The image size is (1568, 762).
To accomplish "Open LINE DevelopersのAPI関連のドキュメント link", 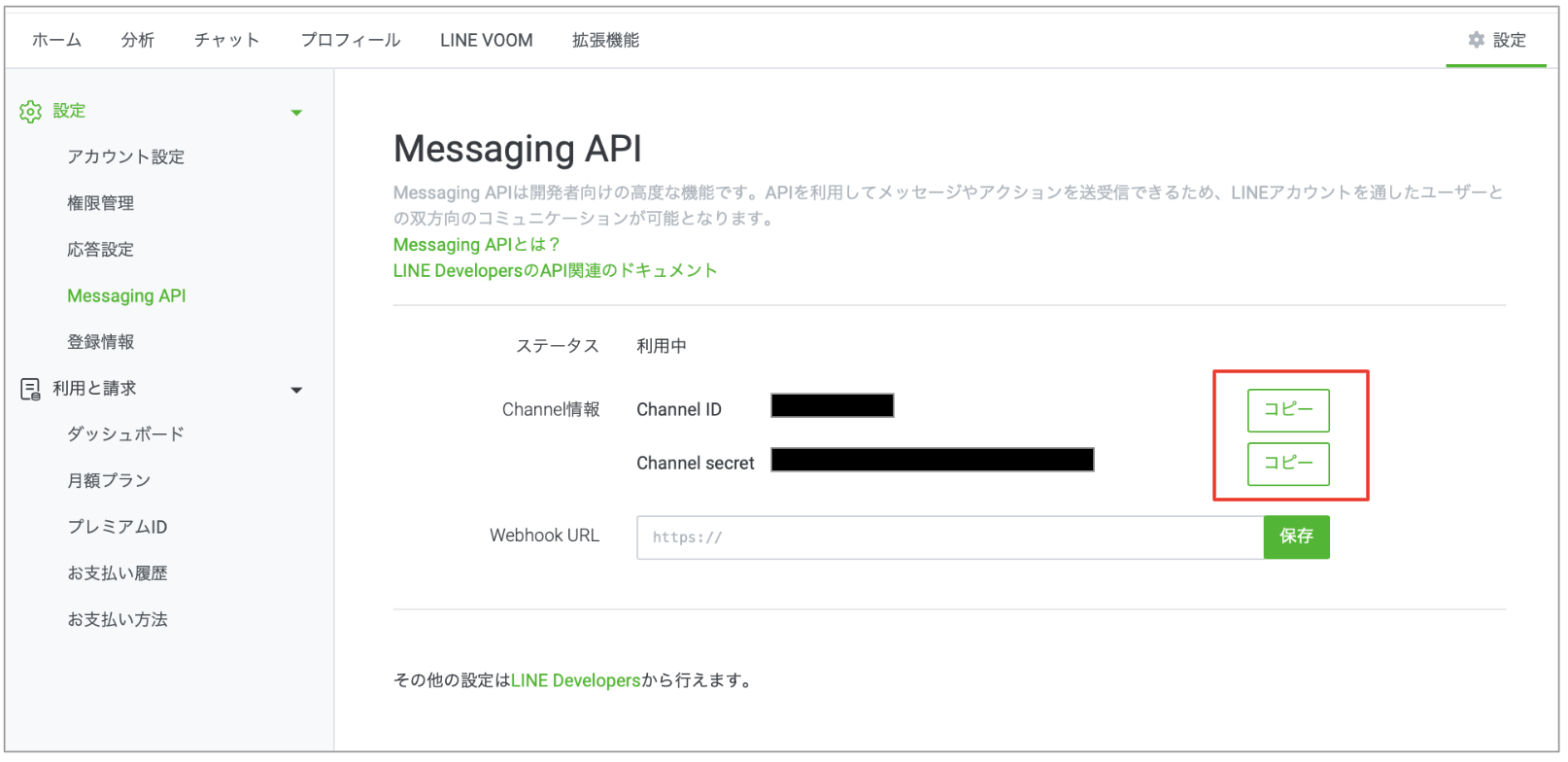I will [556, 271].
